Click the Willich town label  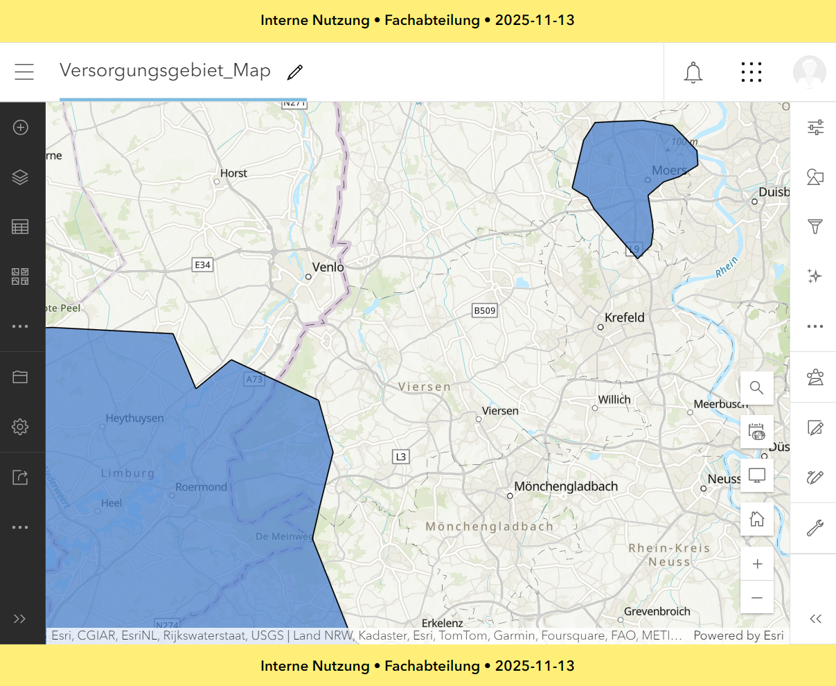614,400
